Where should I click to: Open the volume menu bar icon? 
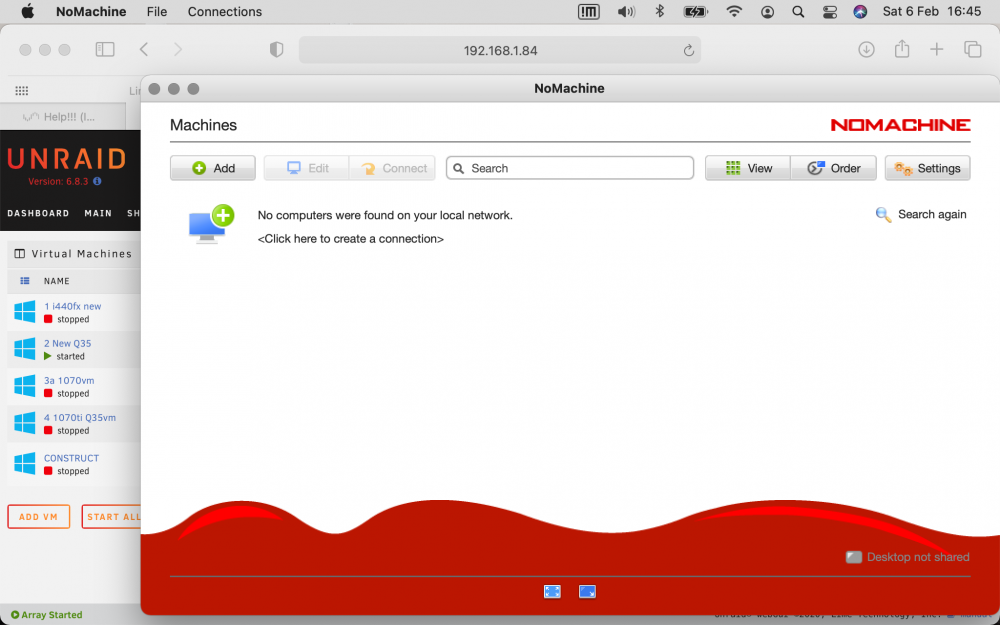tap(626, 11)
